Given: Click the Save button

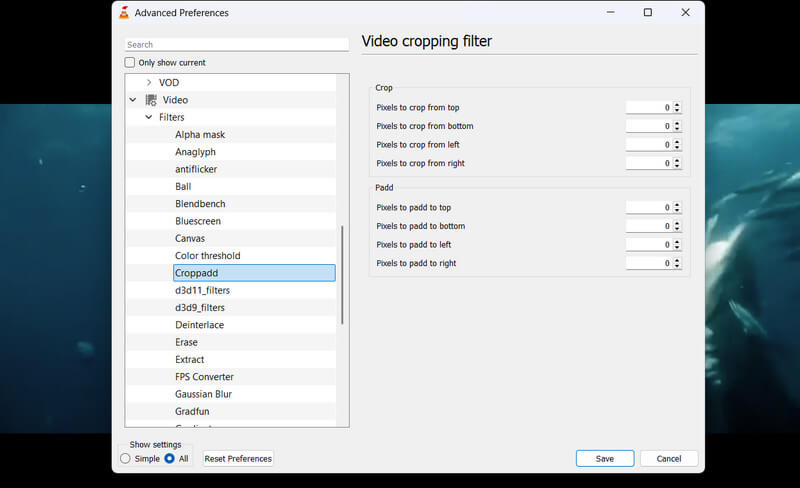Looking at the screenshot, I should click(604, 458).
